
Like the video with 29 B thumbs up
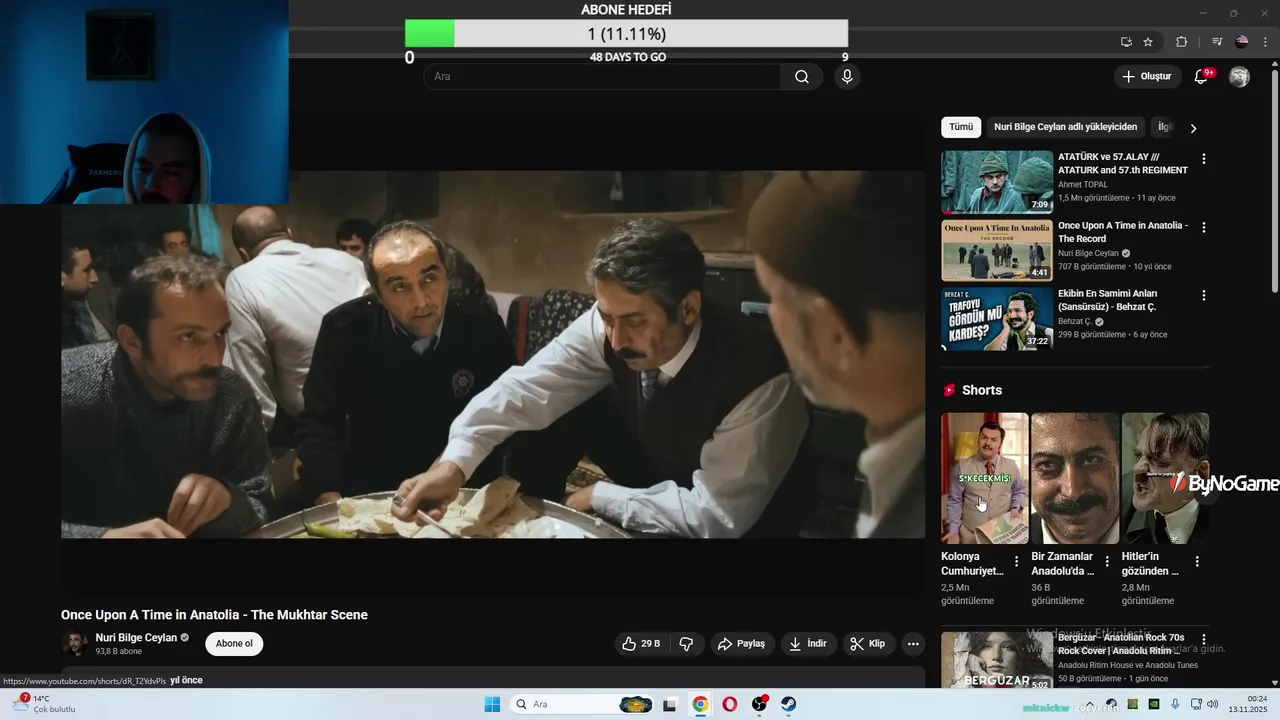pos(641,644)
